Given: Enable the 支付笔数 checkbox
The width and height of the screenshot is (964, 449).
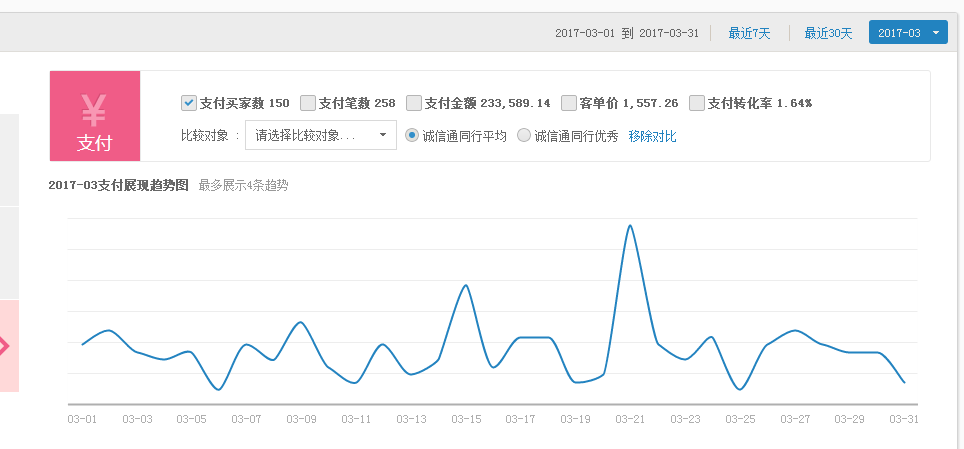Looking at the screenshot, I should [308, 103].
